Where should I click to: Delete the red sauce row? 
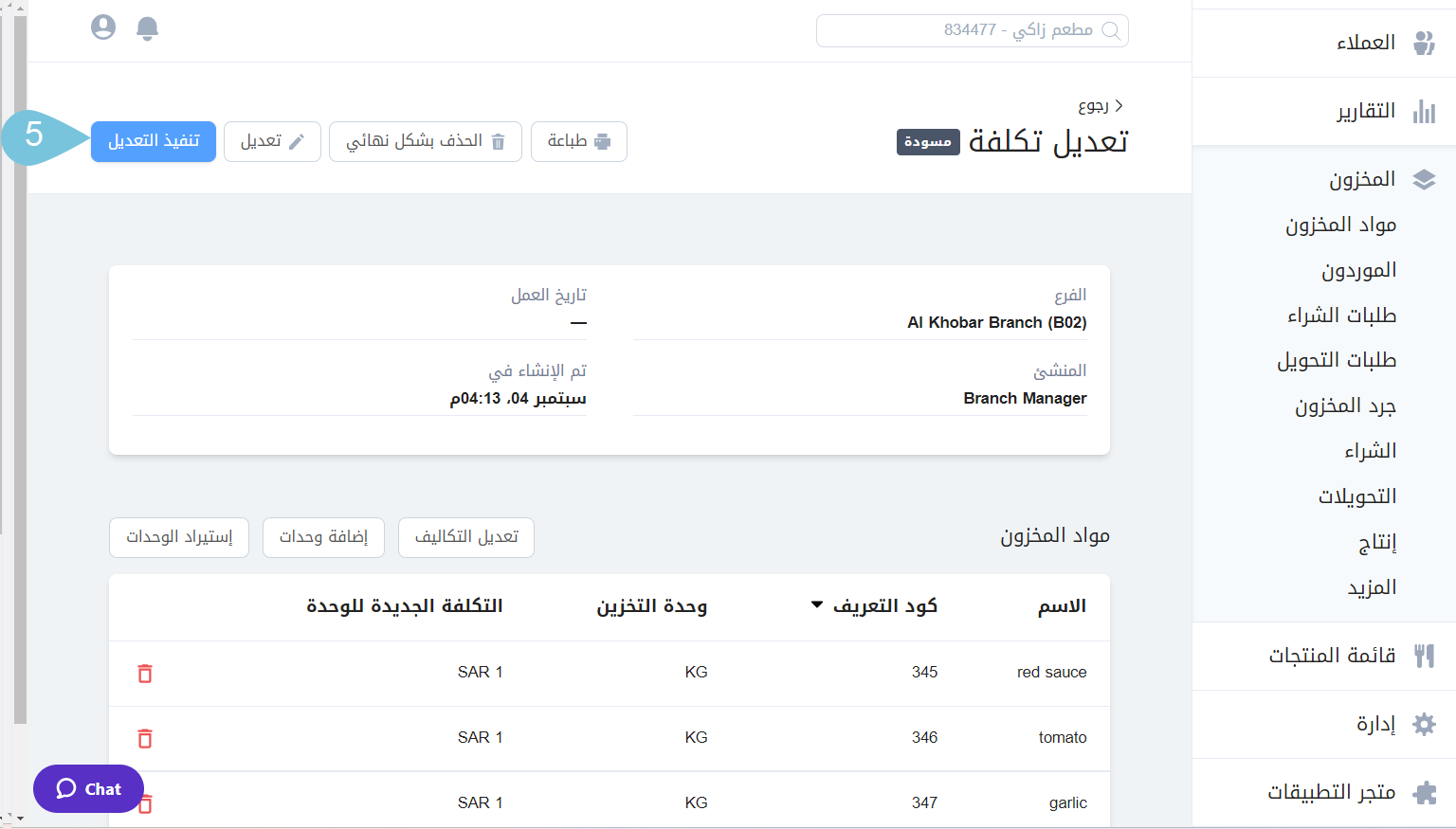point(145,674)
